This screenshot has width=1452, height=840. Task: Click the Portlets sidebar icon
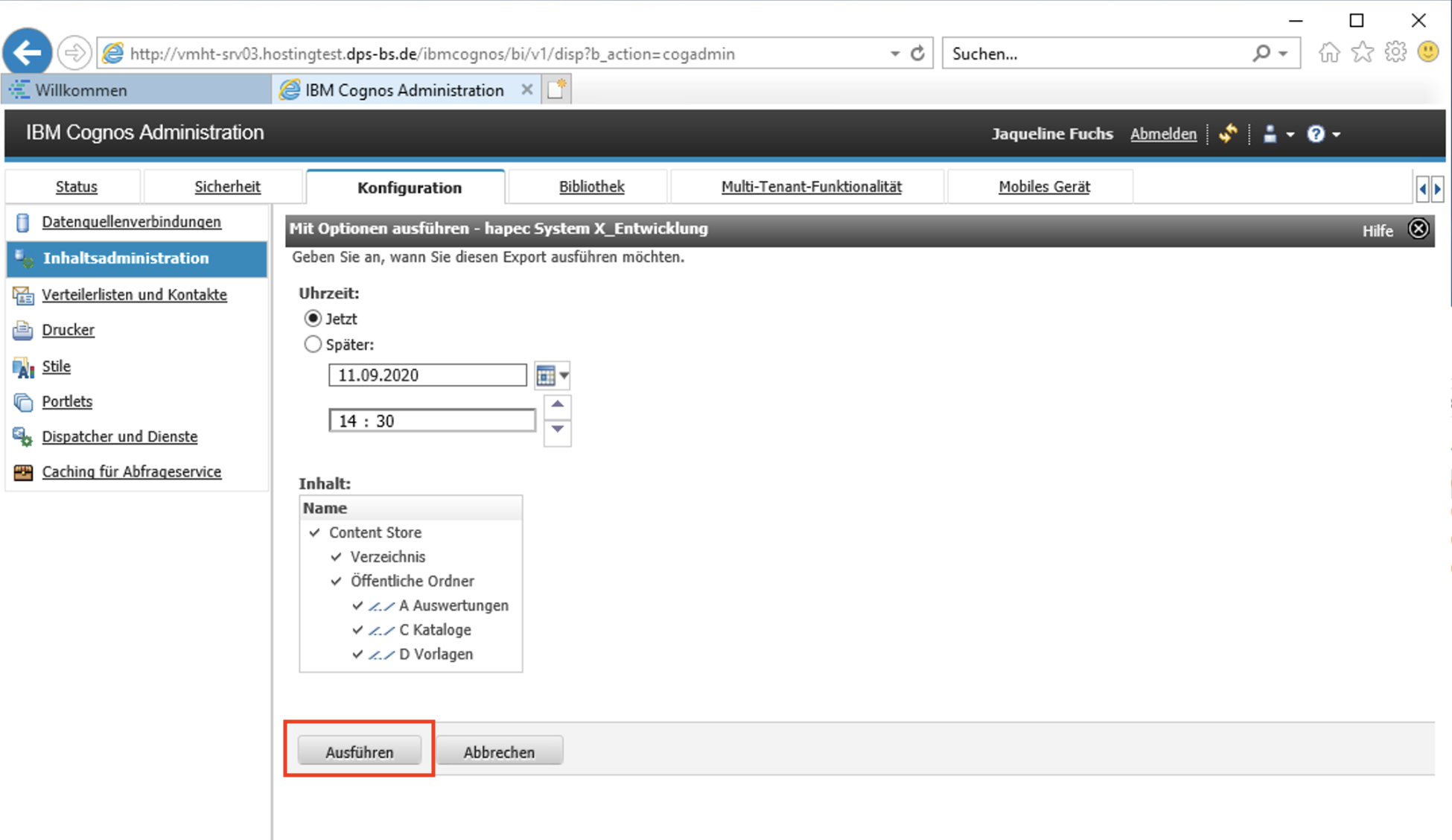(23, 401)
